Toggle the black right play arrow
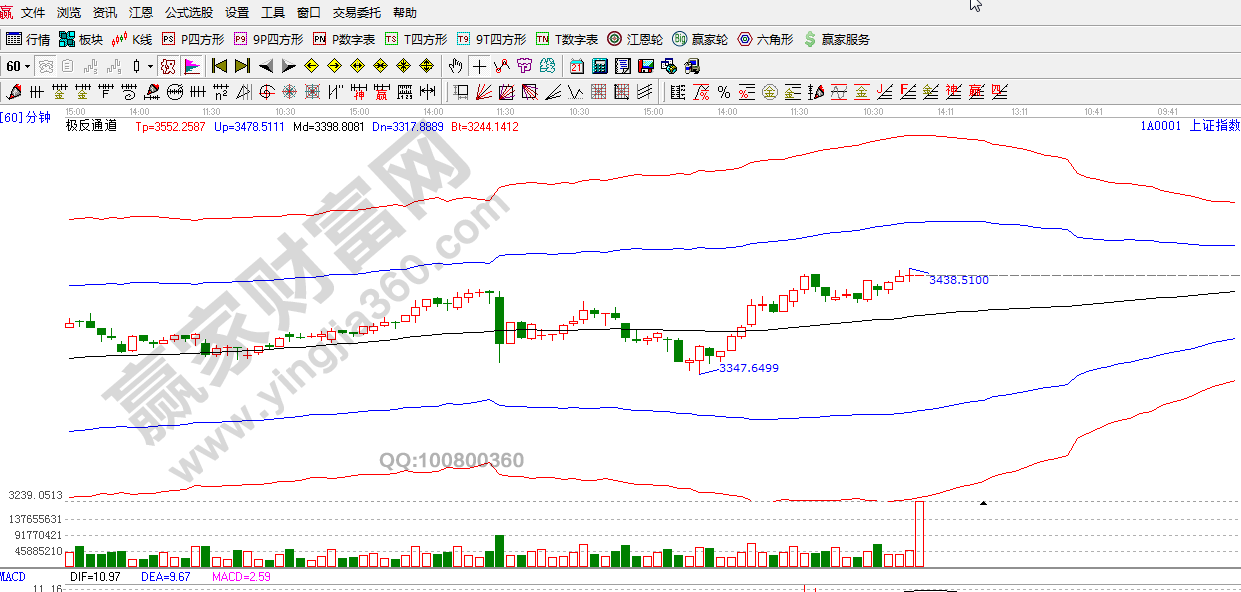 click(288, 67)
